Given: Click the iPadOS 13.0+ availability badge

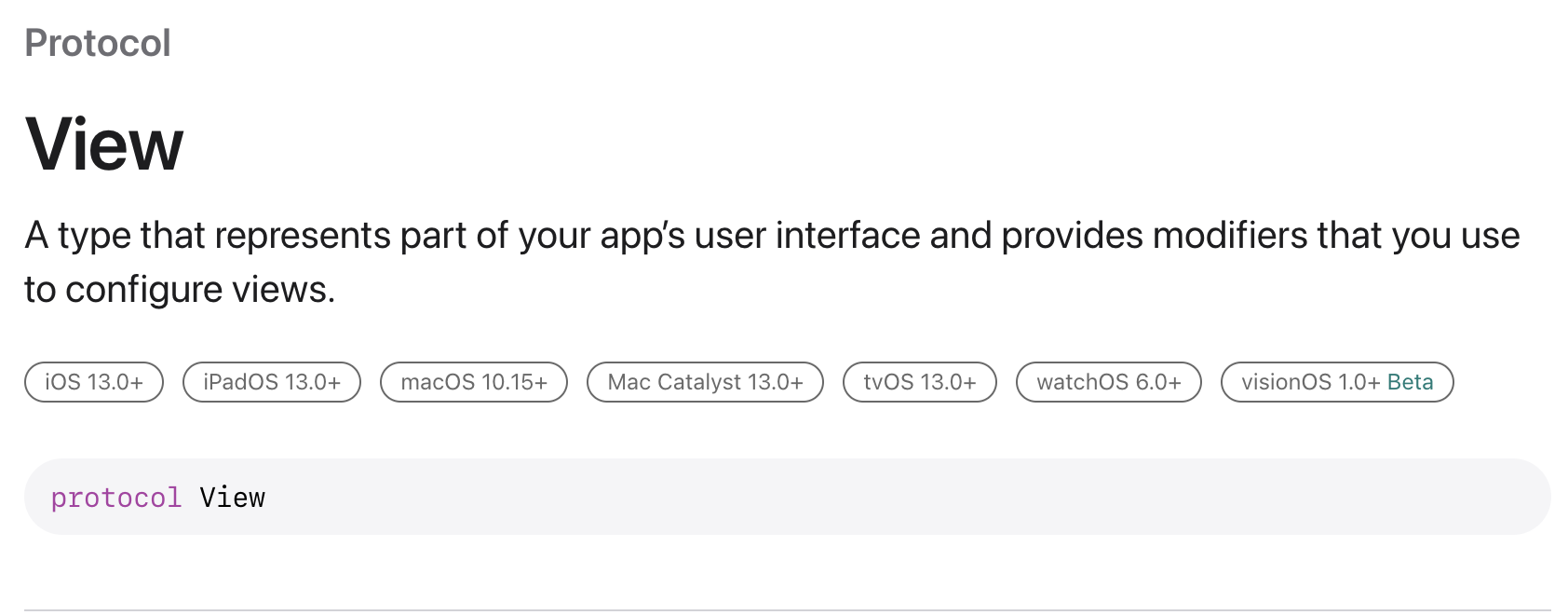Looking at the screenshot, I should (x=272, y=382).
